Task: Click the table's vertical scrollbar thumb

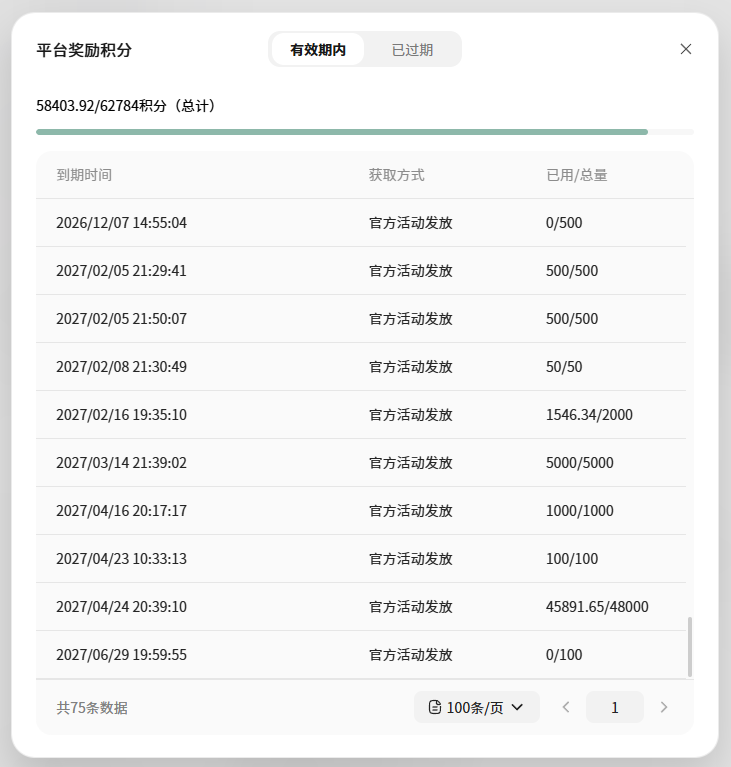Action: pyautogui.click(x=690, y=647)
